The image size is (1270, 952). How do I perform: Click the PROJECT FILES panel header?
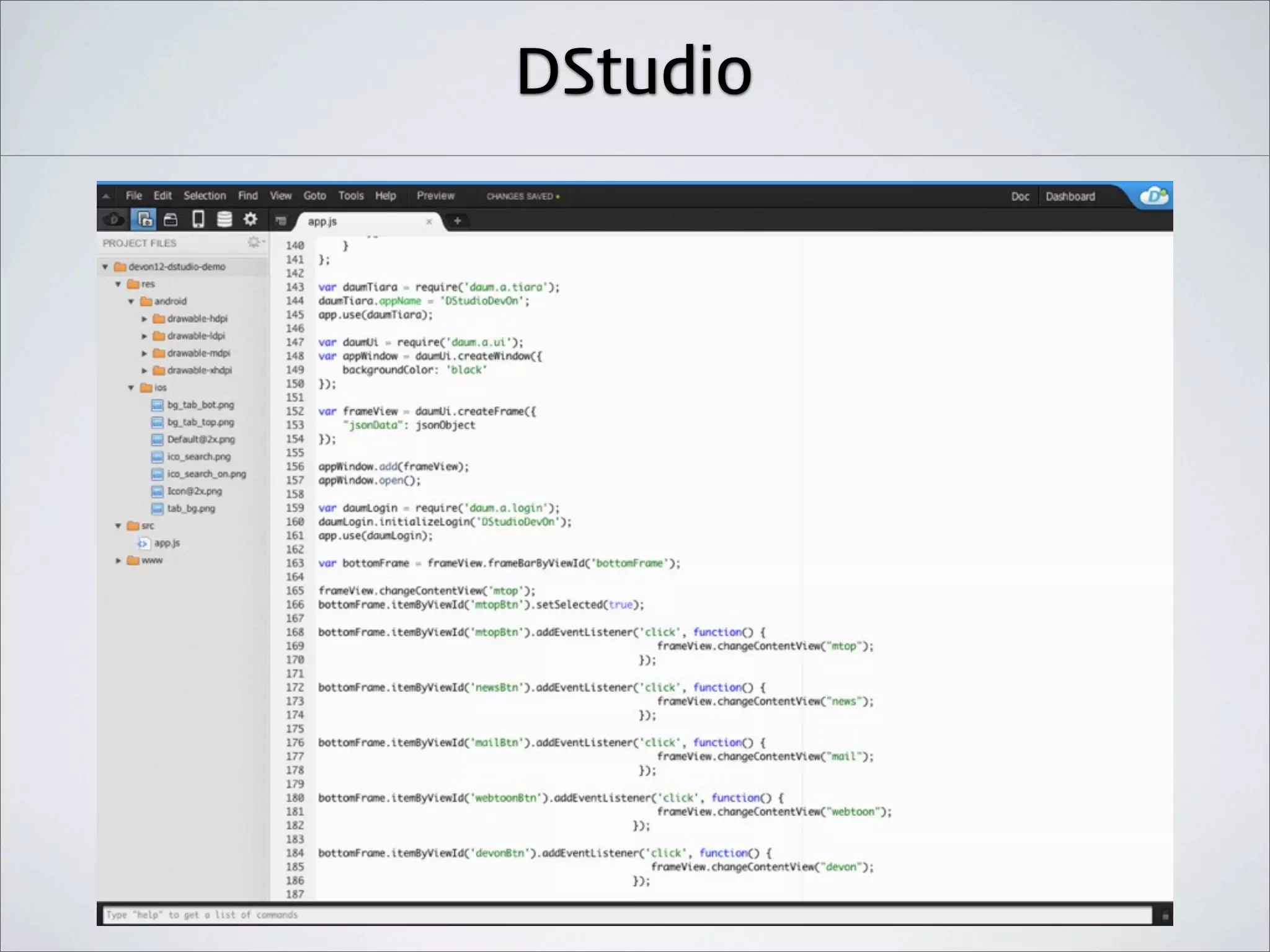coord(140,243)
